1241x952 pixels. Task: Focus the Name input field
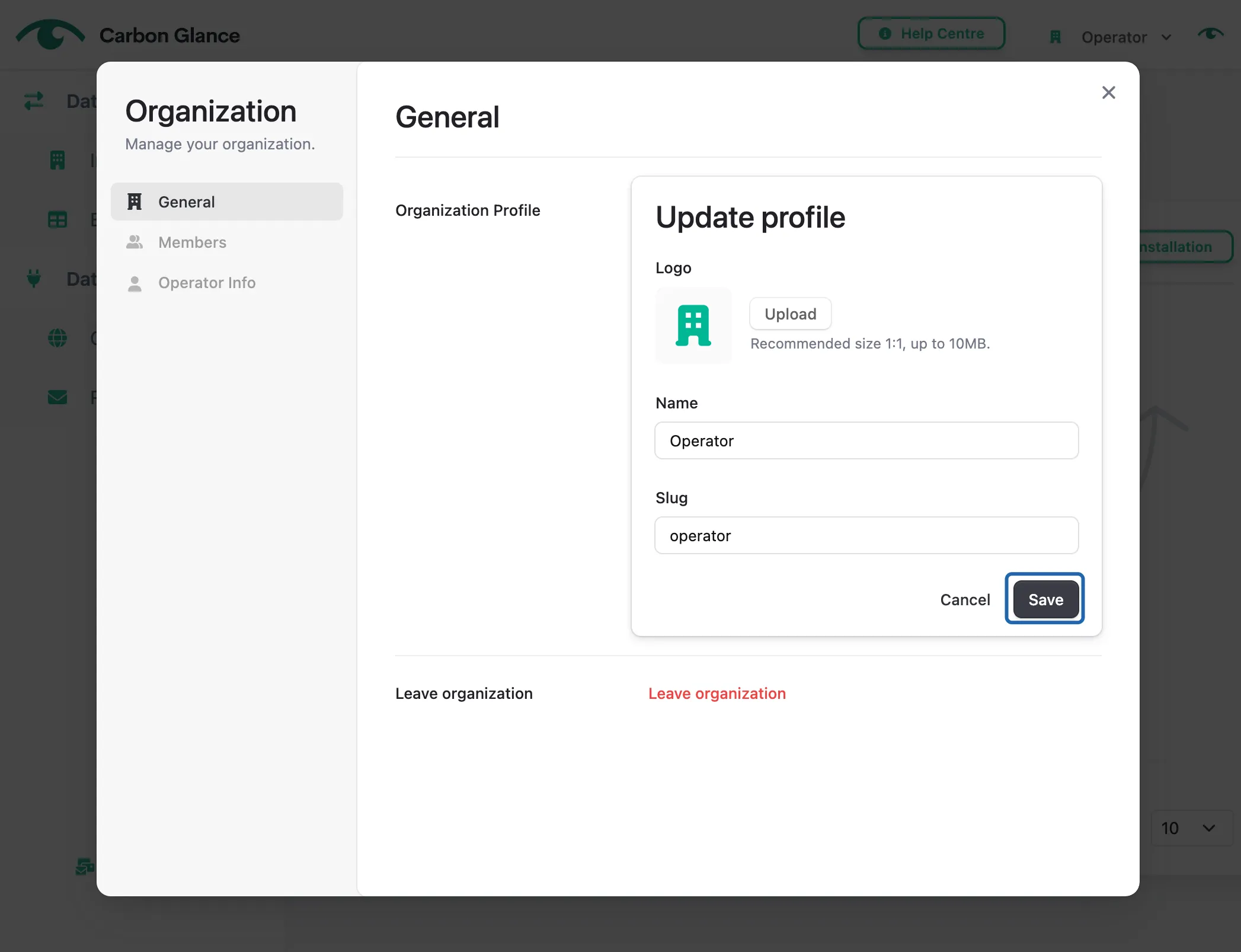tap(866, 440)
